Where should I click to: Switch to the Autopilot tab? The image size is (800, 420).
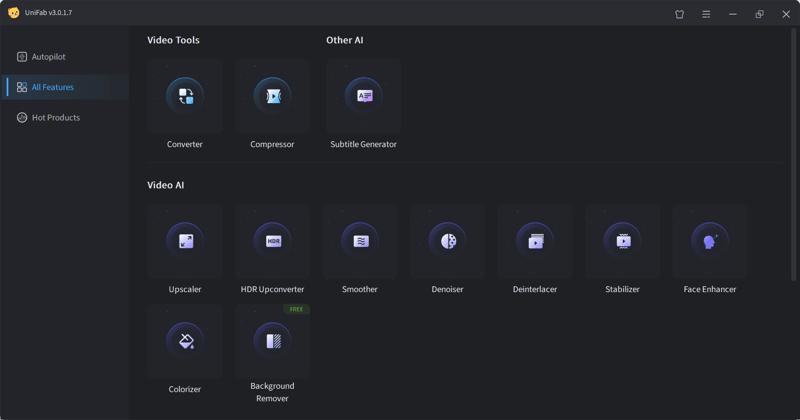tap(48, 57)
